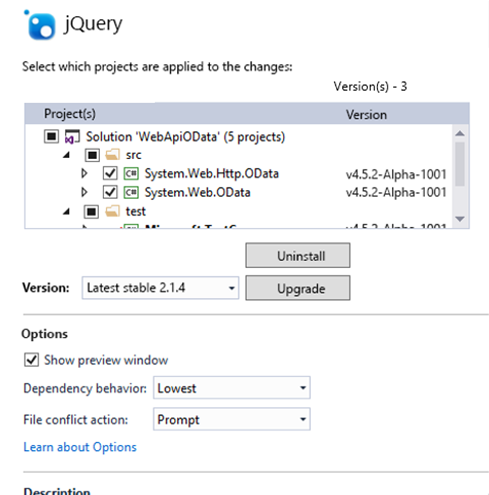Screen dimensions: 489x495
Task: Click the src folder icon
Action: click(x=112, y=155)
